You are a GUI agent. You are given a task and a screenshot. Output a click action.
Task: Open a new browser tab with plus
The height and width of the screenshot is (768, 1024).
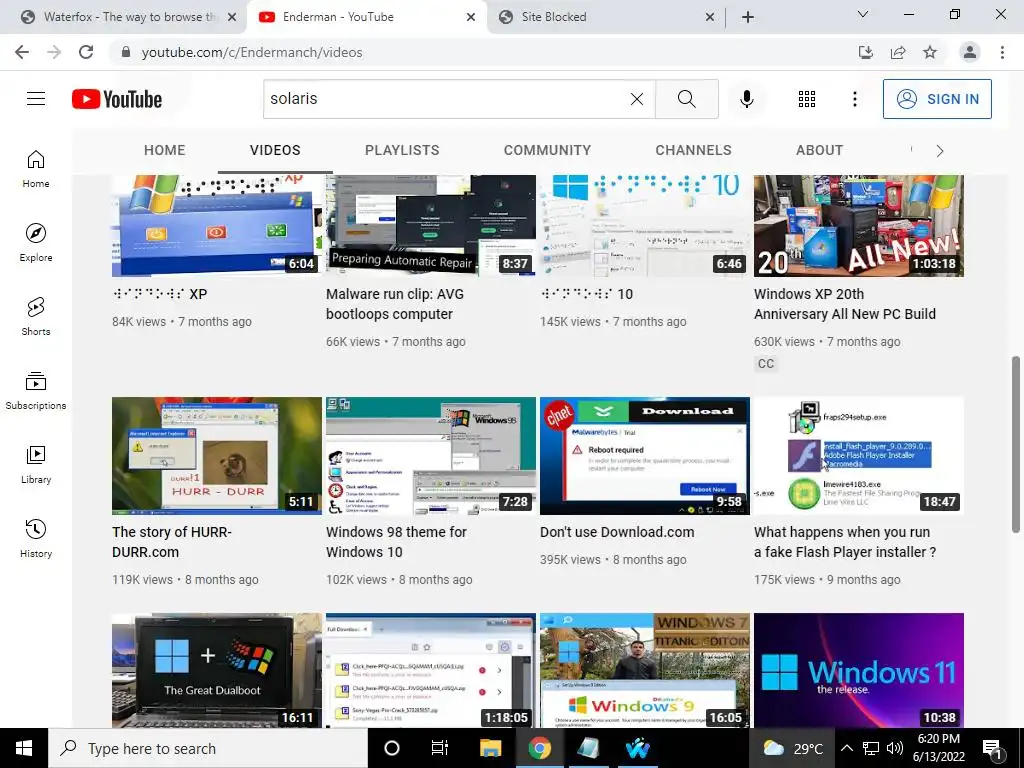pos(748,17)
